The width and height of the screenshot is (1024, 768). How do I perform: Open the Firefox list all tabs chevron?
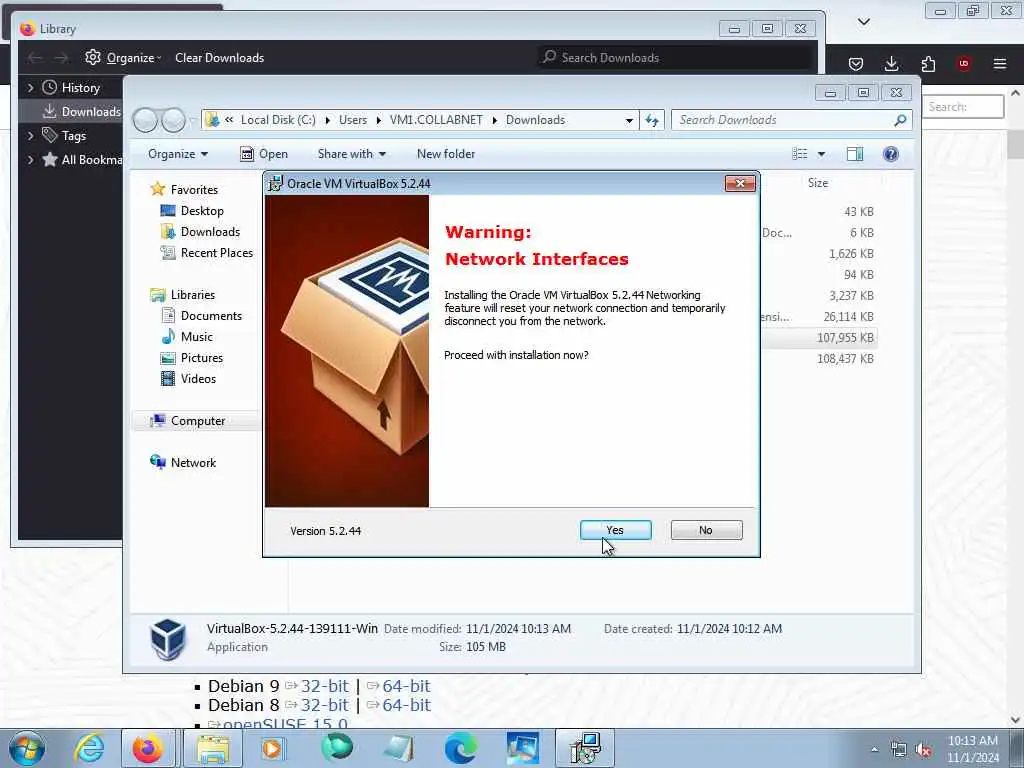(x=864, y=22)
